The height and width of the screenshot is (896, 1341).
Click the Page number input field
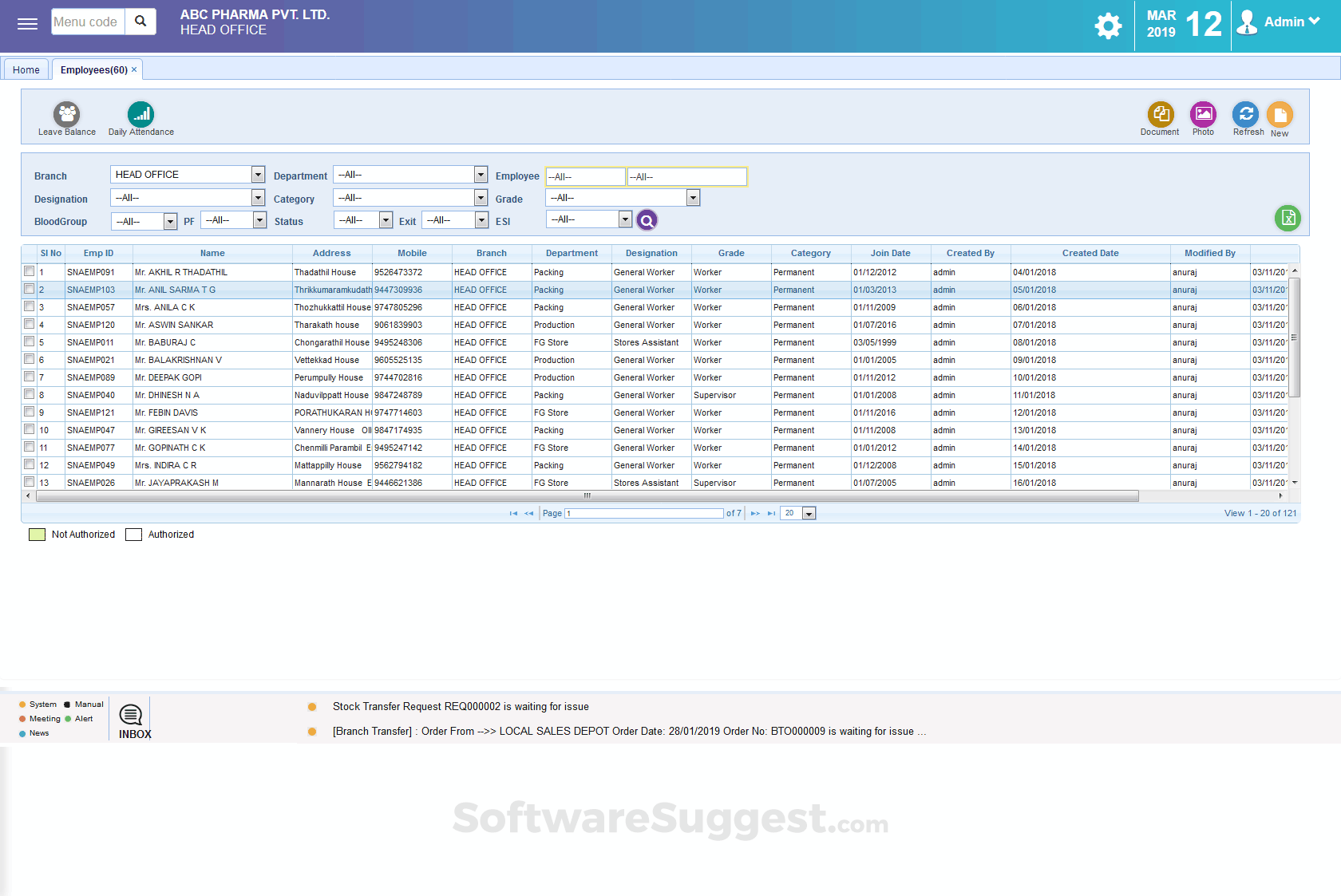coord(643,513)
